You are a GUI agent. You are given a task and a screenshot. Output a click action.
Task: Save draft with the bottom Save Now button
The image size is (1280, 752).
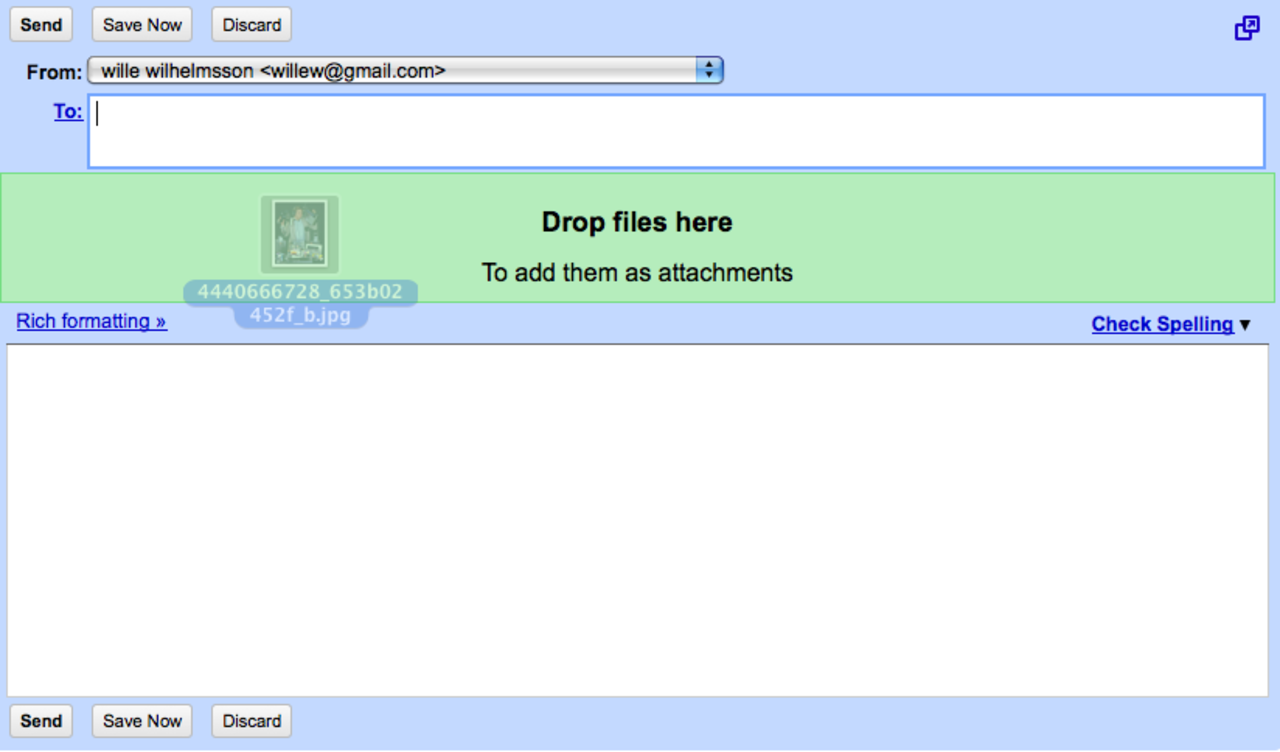[141, 720]
